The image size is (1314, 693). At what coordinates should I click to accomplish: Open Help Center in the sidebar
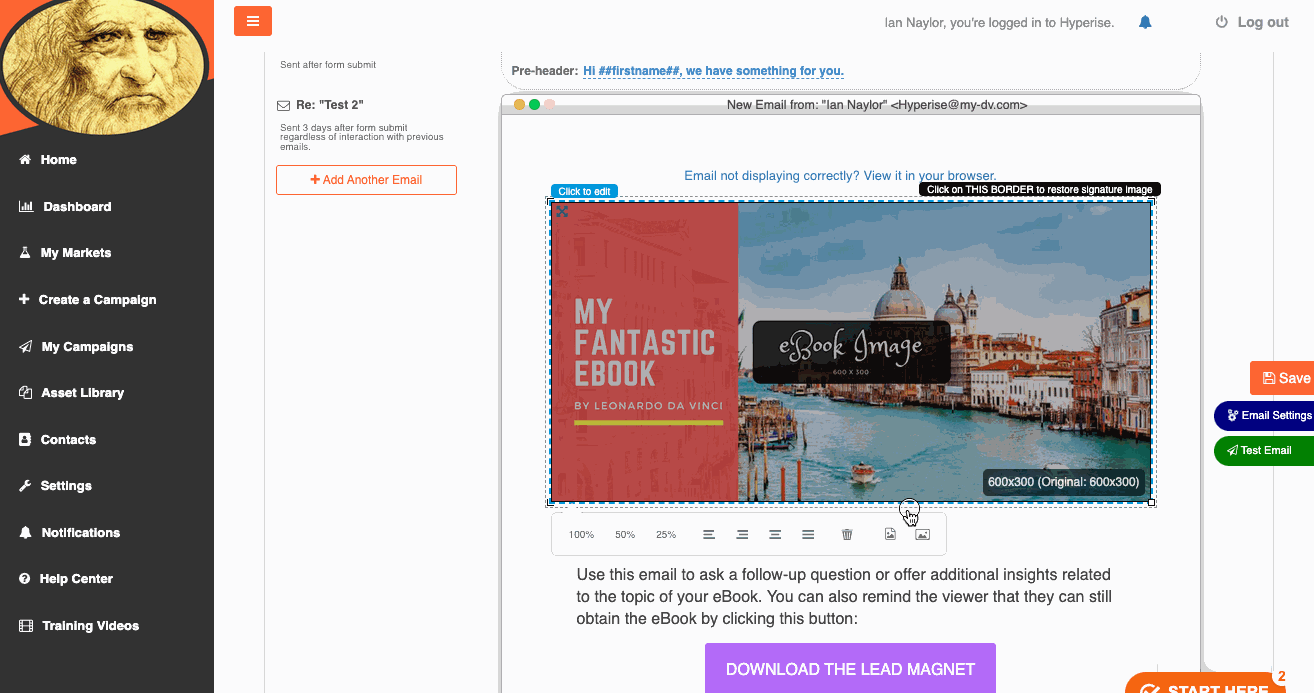[76, 579]
